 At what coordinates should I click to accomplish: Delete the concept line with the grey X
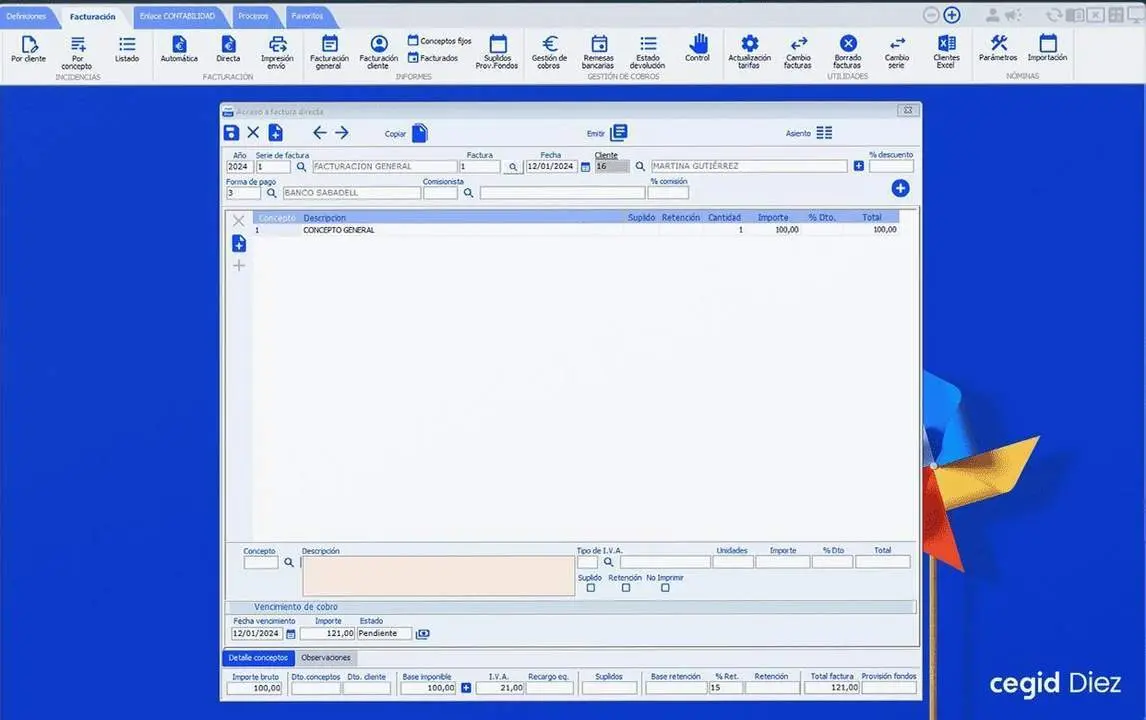coord(238,221)
